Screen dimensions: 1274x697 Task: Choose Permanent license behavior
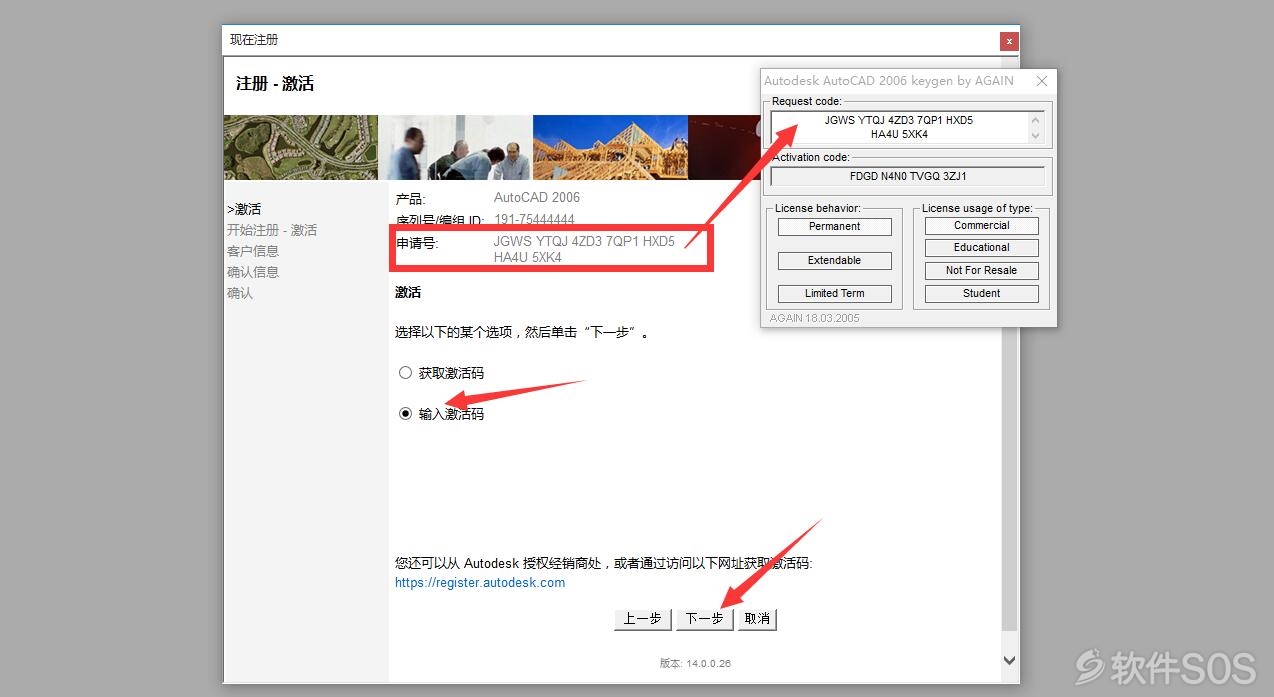coord(834,227)
